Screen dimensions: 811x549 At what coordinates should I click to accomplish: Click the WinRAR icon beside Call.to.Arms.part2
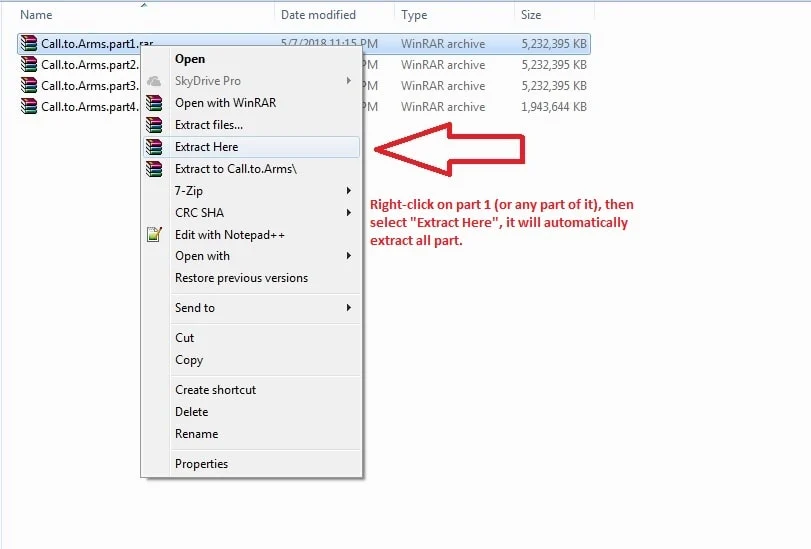click(x=29, y=65)
